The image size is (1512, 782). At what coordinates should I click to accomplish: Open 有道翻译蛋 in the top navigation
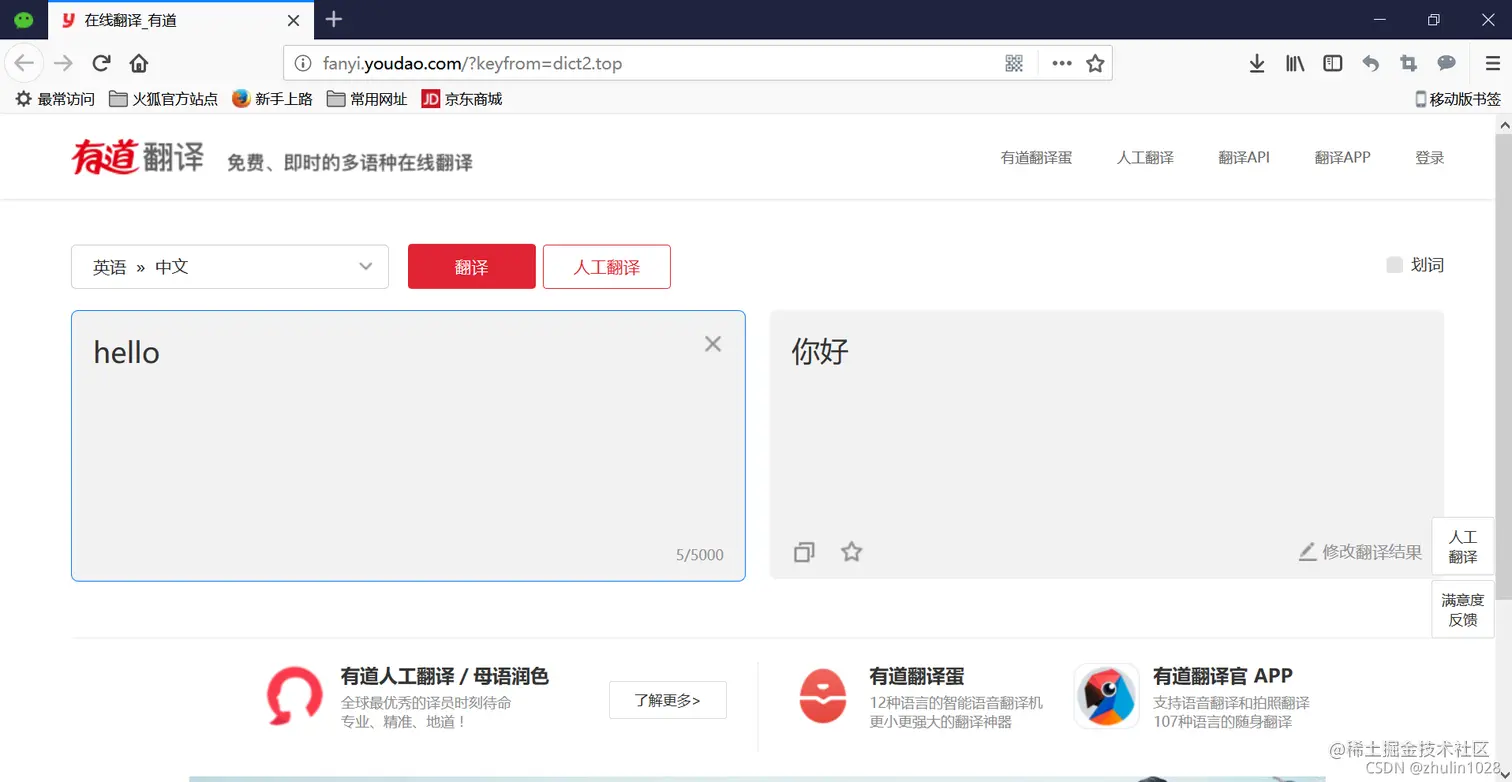(1036, 157)
